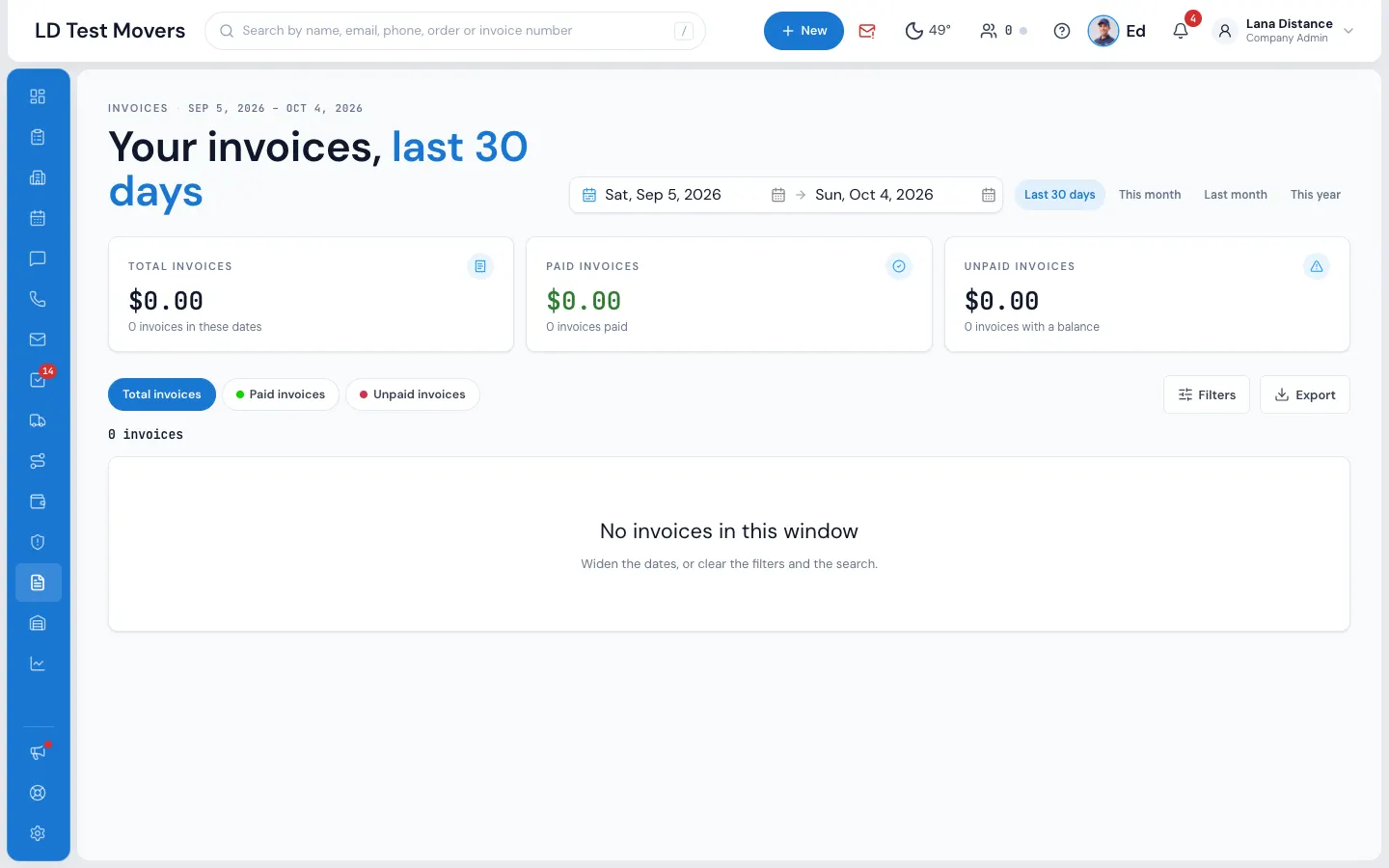Click the Total Invoices card document icon

480,266
